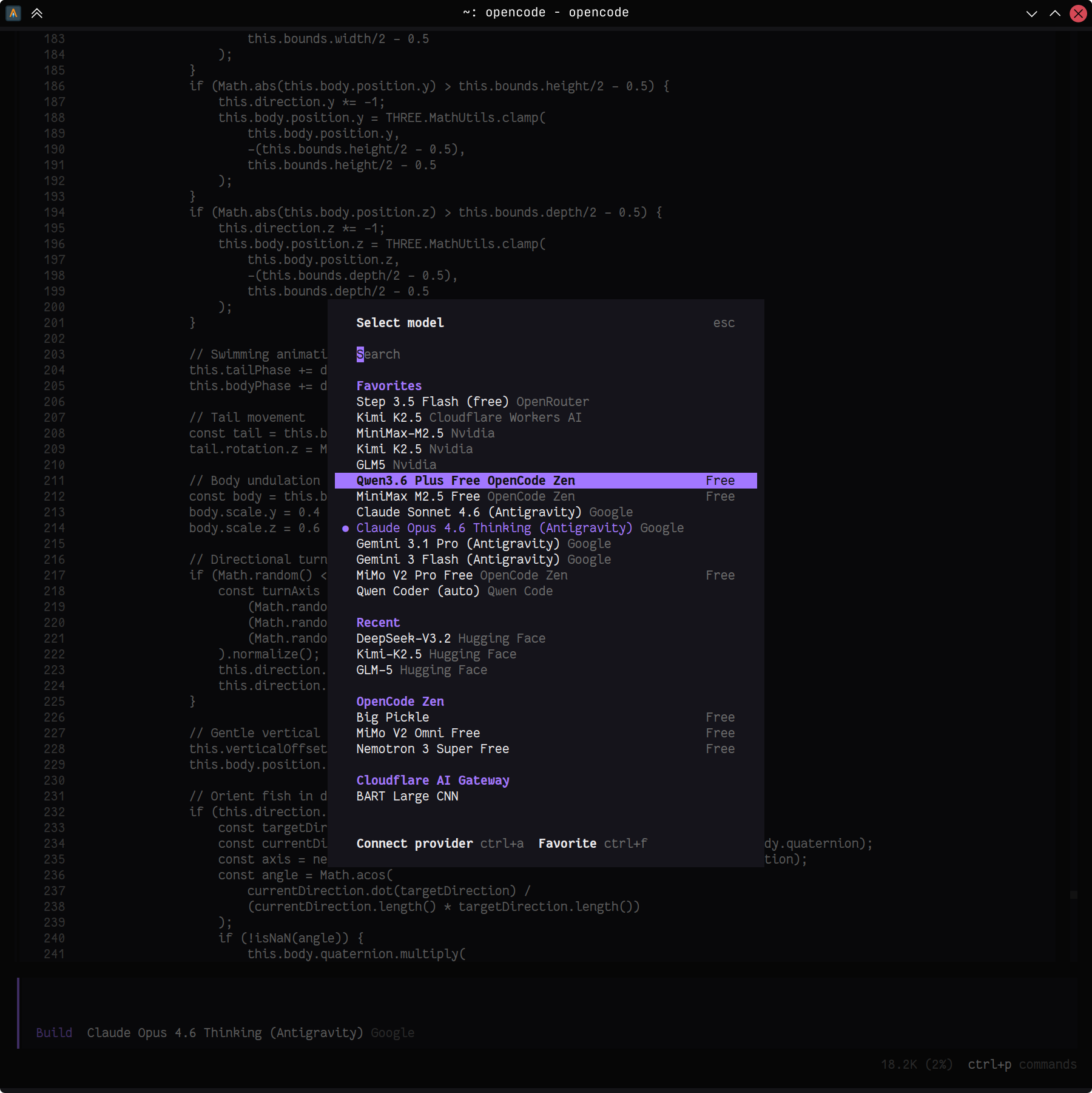Viewport: 1092px width, 1093px height.
Task: Select the active Claude Opus 4.6 Thinking model
Action: (x=494, y=528)
